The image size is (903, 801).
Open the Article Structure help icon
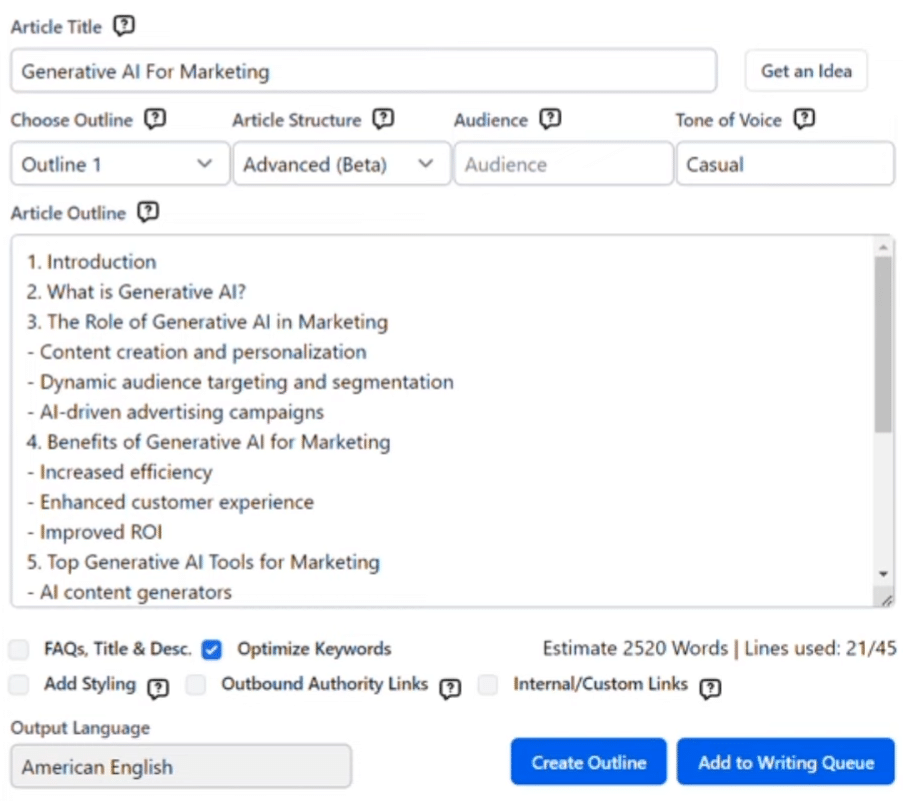(x=383, y=119)
